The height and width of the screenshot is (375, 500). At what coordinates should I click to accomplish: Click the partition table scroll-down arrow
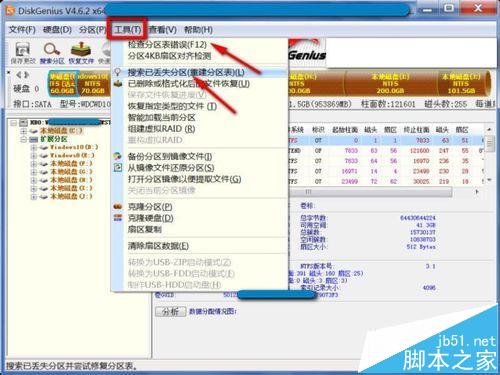click(489, 180)
